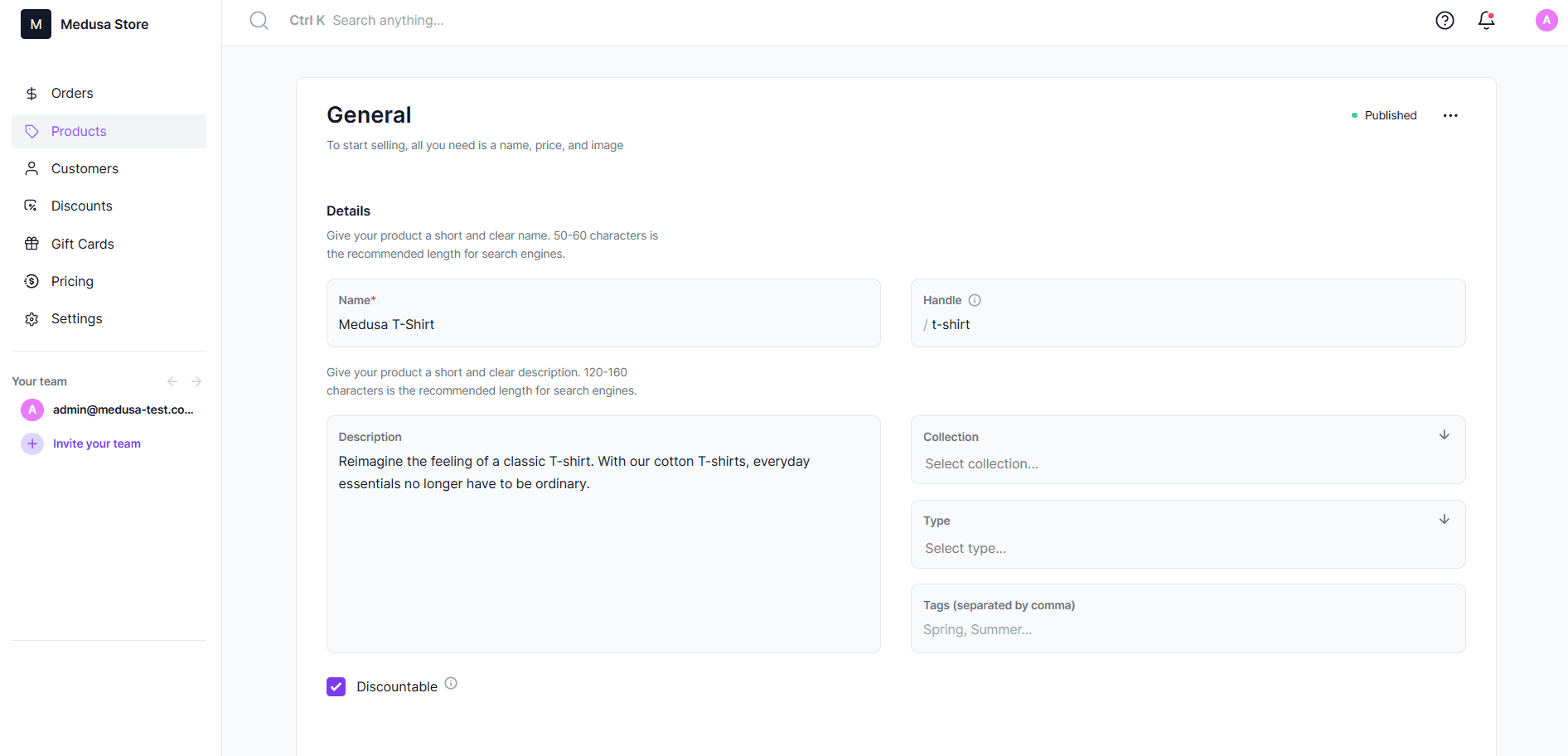
Task: Uncheck the Discountable checkbox
Action: [336, 686]
